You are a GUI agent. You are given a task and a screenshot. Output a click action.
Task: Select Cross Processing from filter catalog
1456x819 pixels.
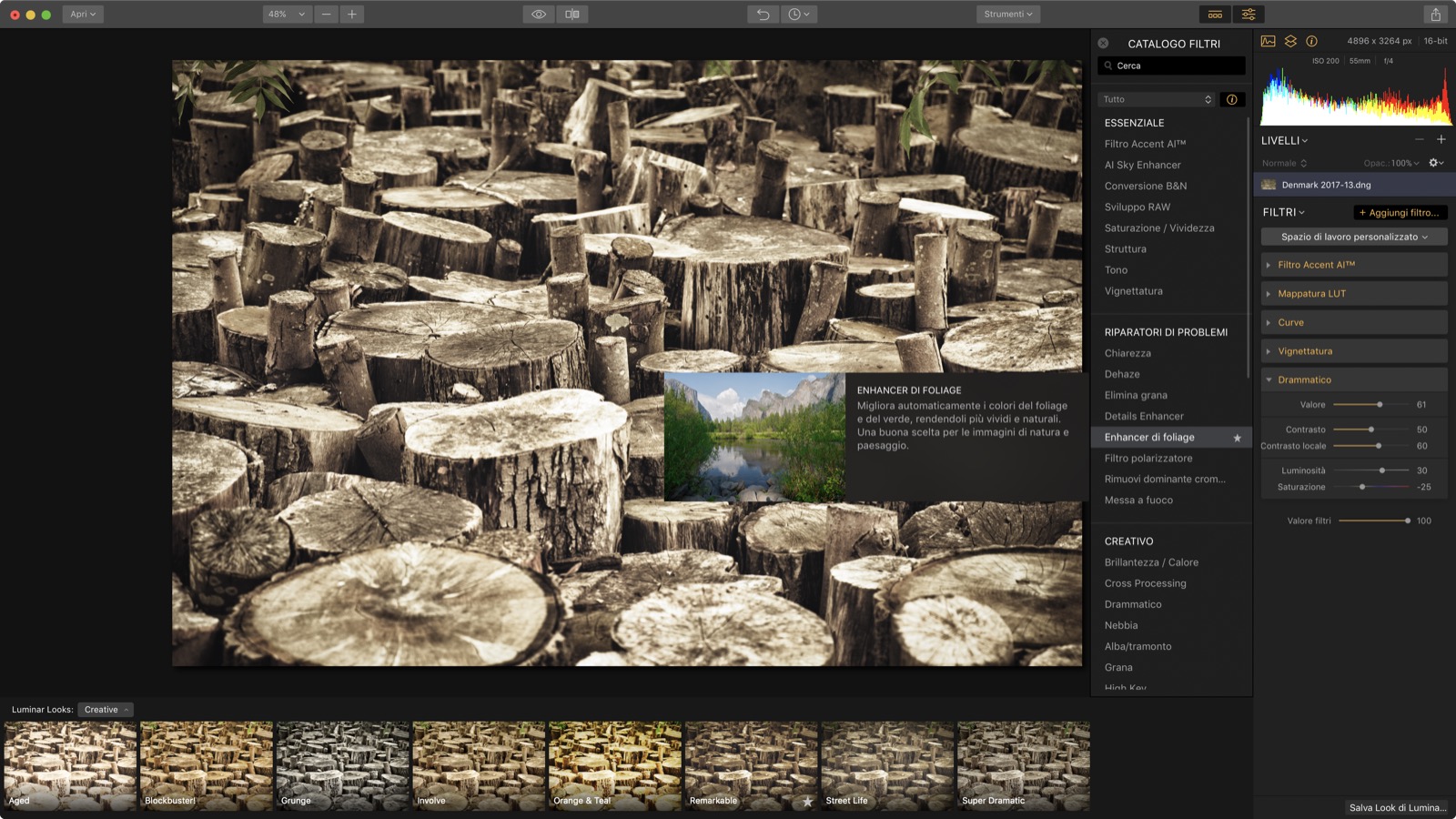(x=1145, y=583)
